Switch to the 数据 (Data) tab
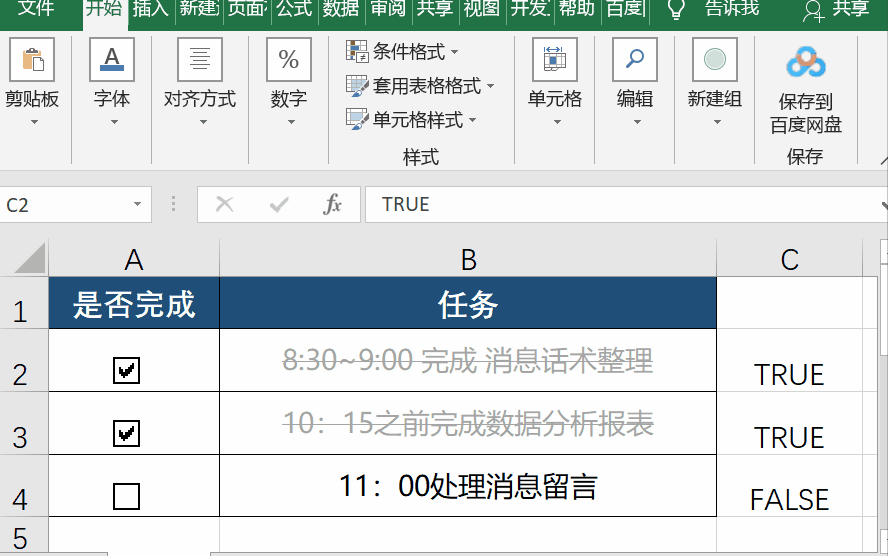This screenshot has height=556, width=888. 341,8
